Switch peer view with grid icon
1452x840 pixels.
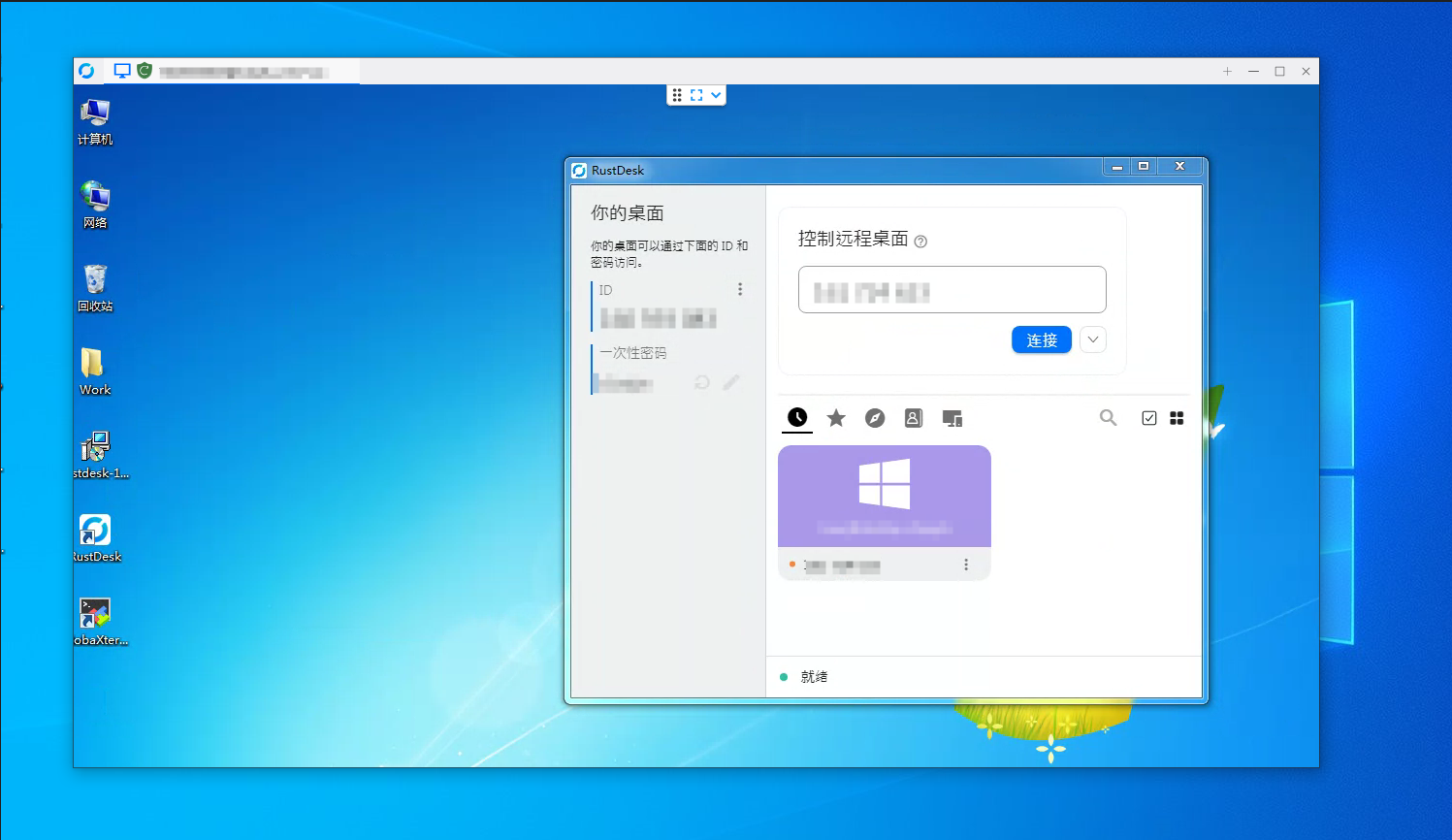pos(1177,418)
